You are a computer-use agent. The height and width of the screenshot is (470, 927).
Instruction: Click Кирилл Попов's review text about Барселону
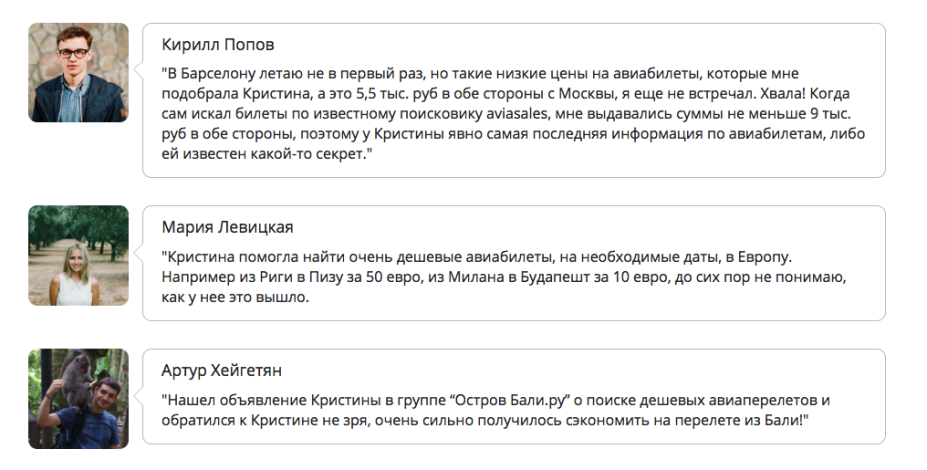tap(513, 114)
